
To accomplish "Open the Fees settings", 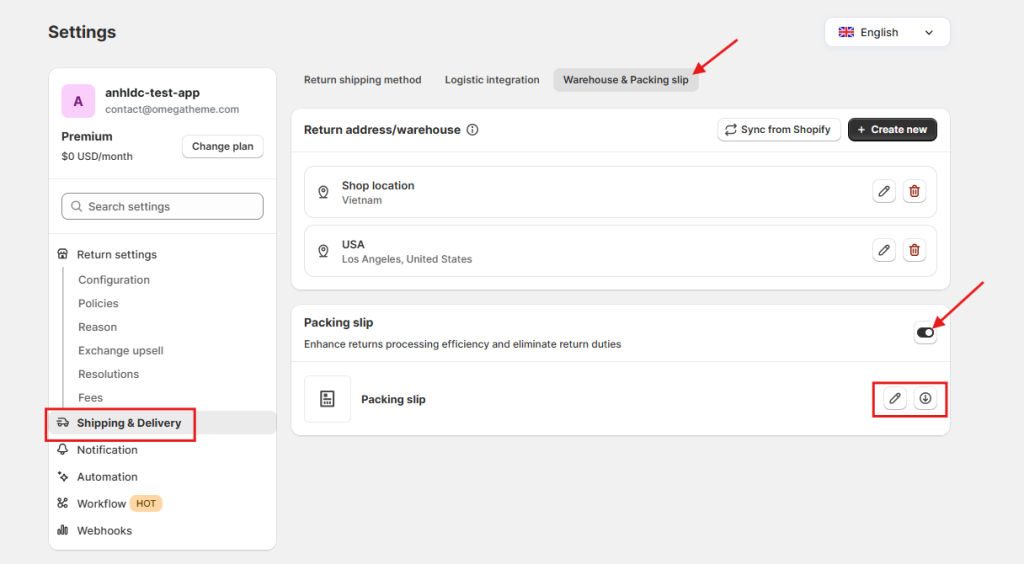I will click(90, 398).
